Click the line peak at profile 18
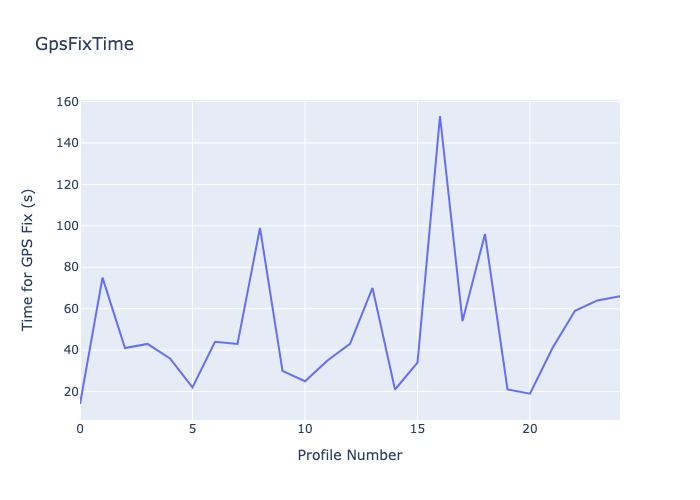 pyautogui.click(x=485, y=234)
